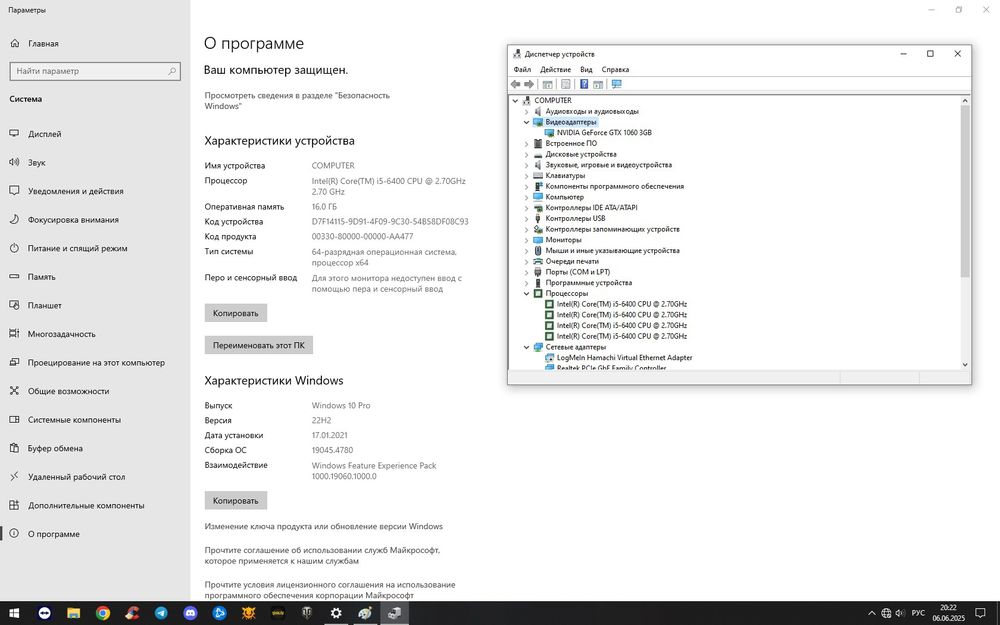The image size is (1000, 625).
Task: Click Device Manager scrollbar up arrow
Action: coord(965,100)
